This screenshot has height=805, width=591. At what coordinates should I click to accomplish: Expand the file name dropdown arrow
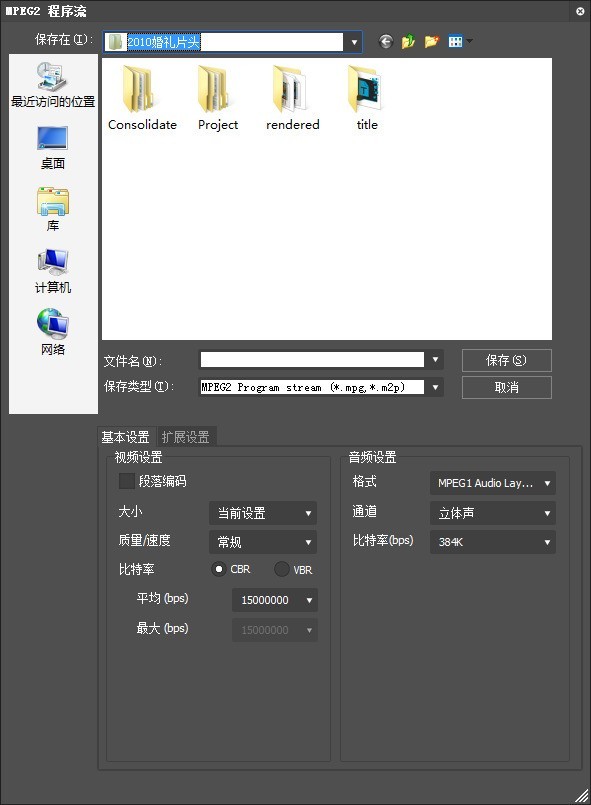[435, 360]
